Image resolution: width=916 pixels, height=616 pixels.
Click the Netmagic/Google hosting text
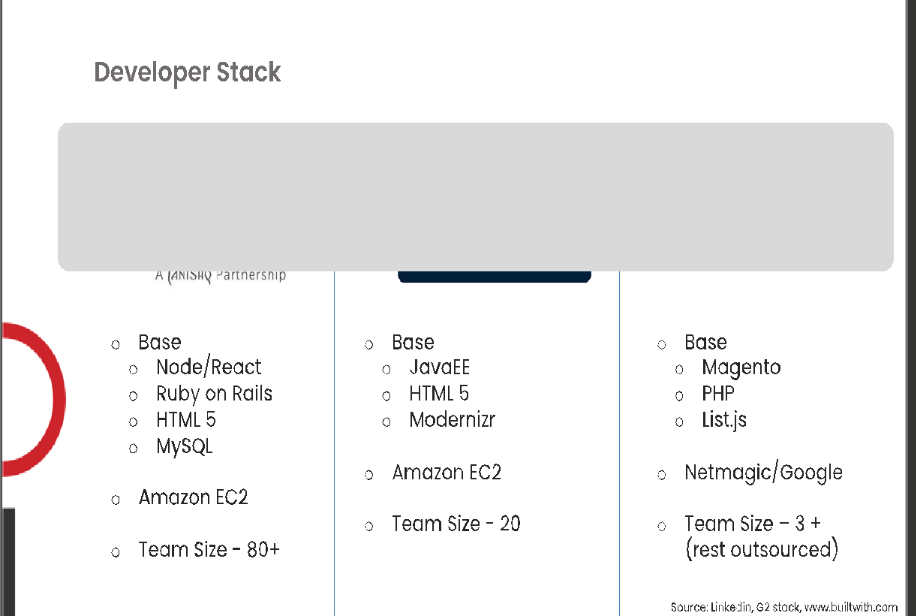point(764,472)
